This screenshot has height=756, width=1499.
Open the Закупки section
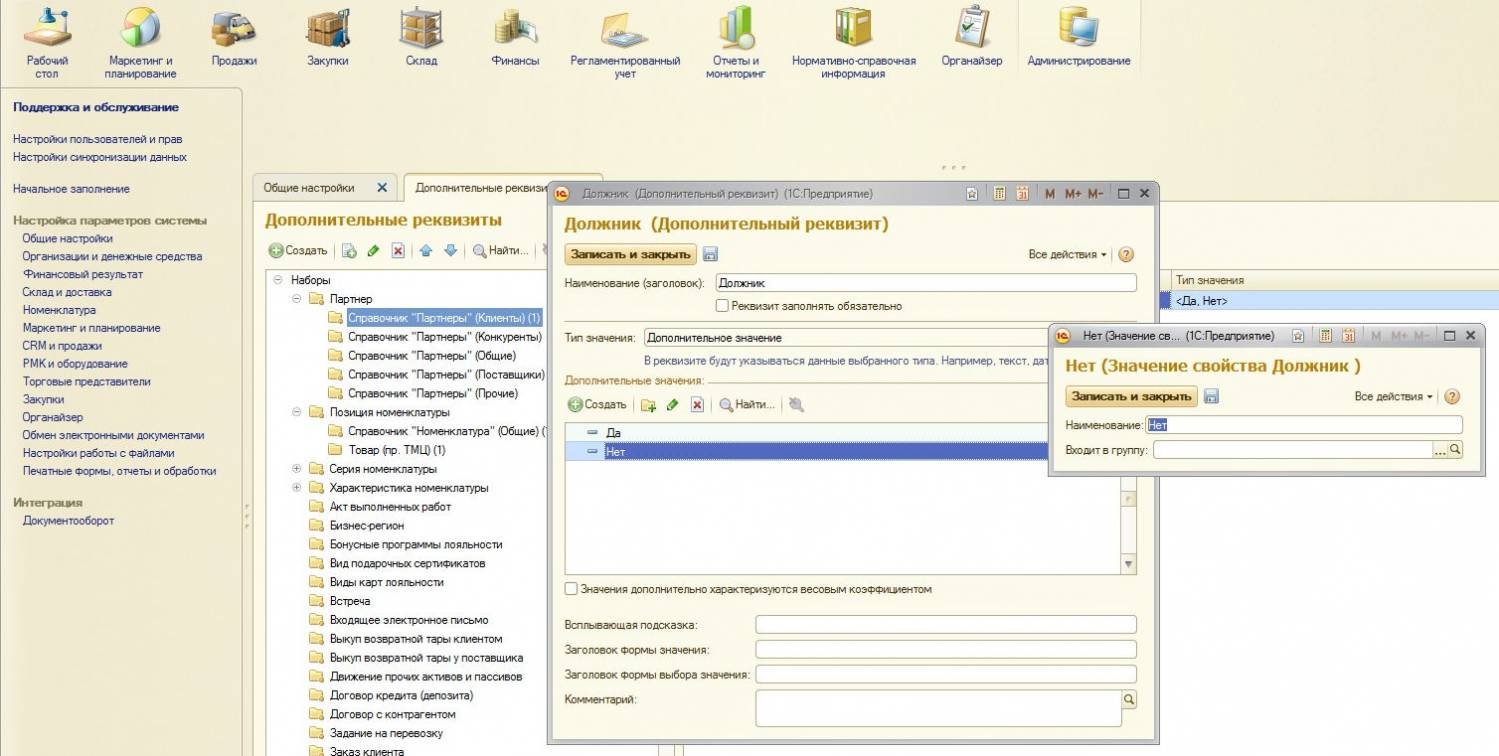click(x=328, y=36)
